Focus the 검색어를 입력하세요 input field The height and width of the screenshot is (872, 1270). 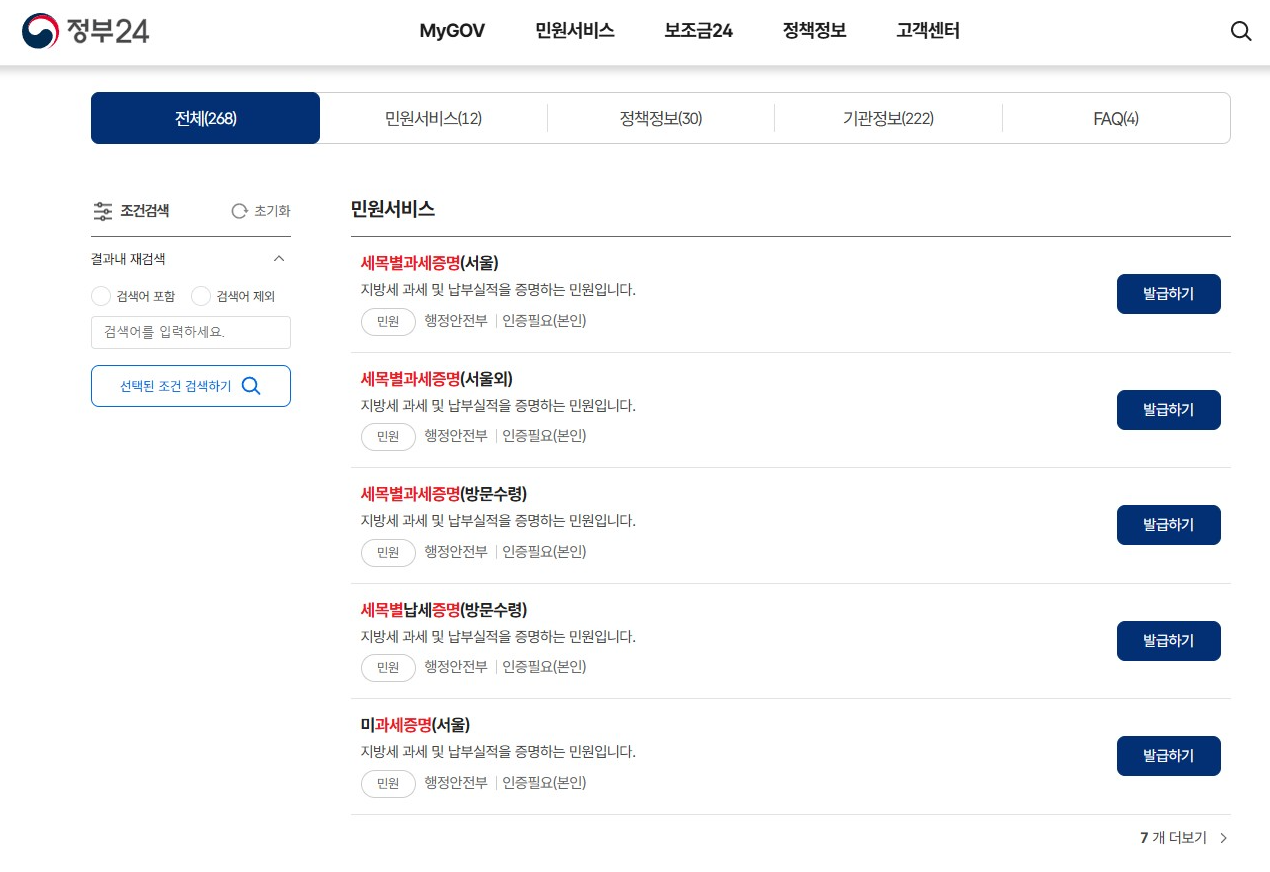191,332
